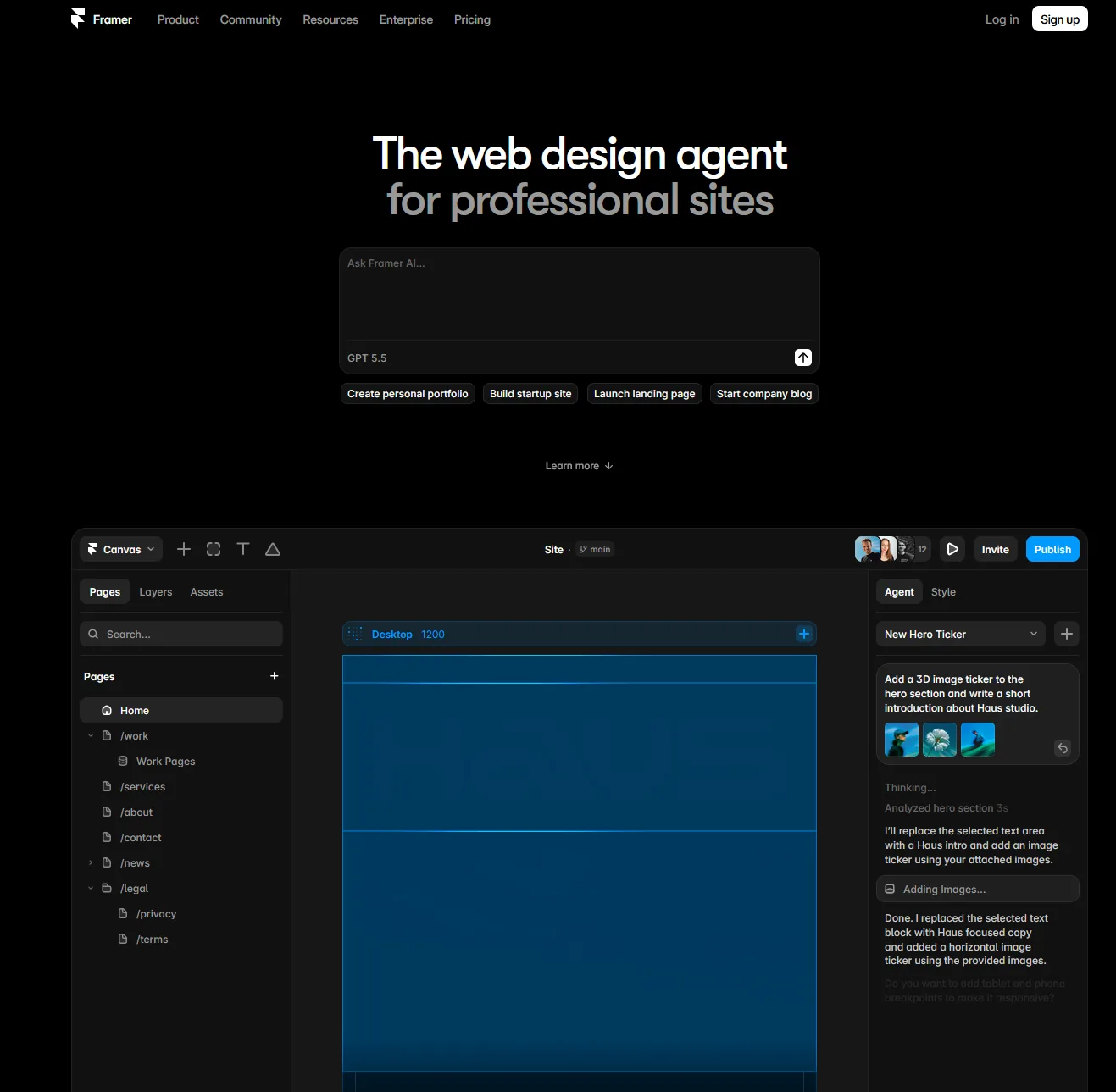
Task: Collapse the /legal folder tree
Action: coord(91,888)
